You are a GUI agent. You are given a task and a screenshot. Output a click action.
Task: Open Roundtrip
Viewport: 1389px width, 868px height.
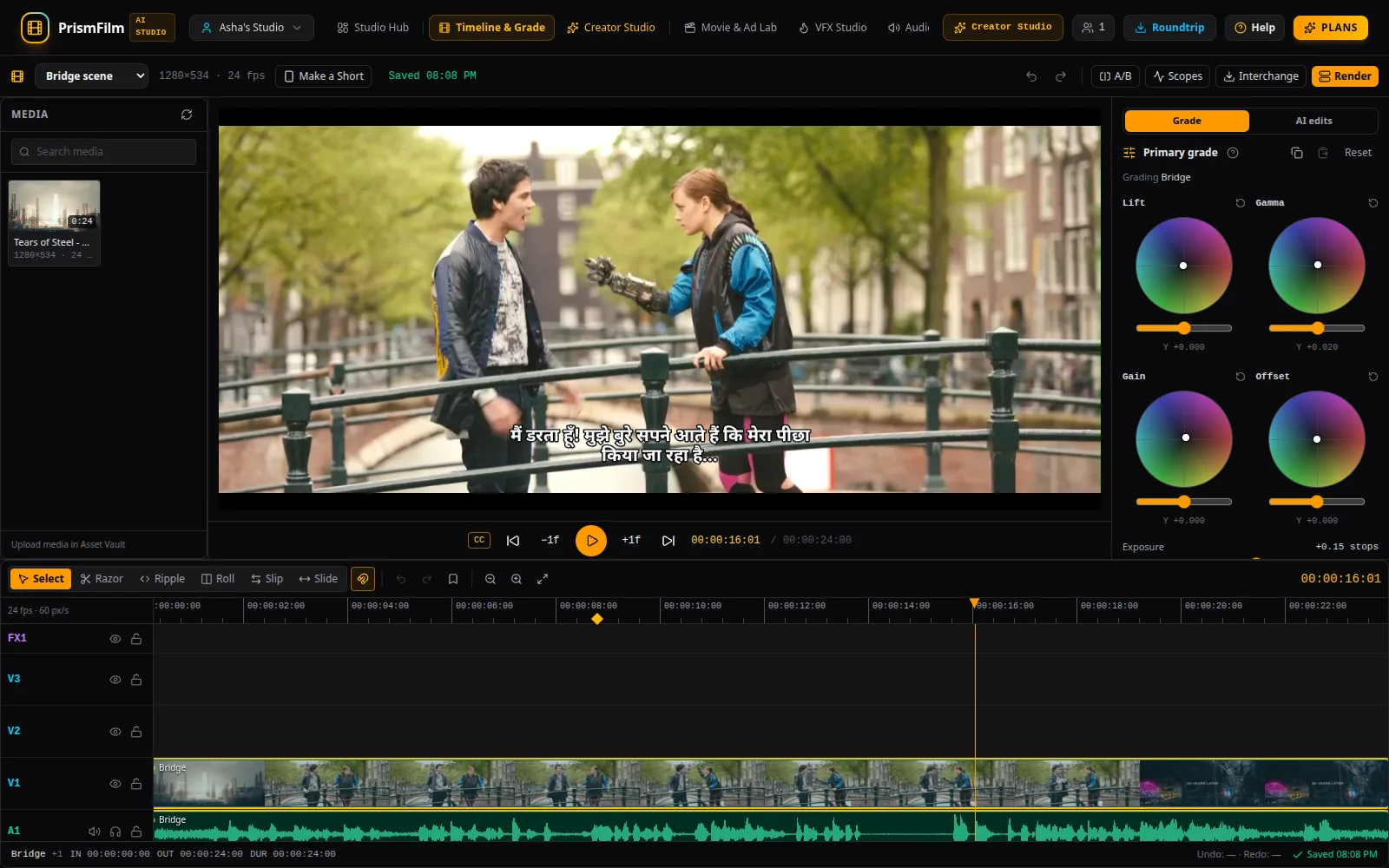[1169, 28]
